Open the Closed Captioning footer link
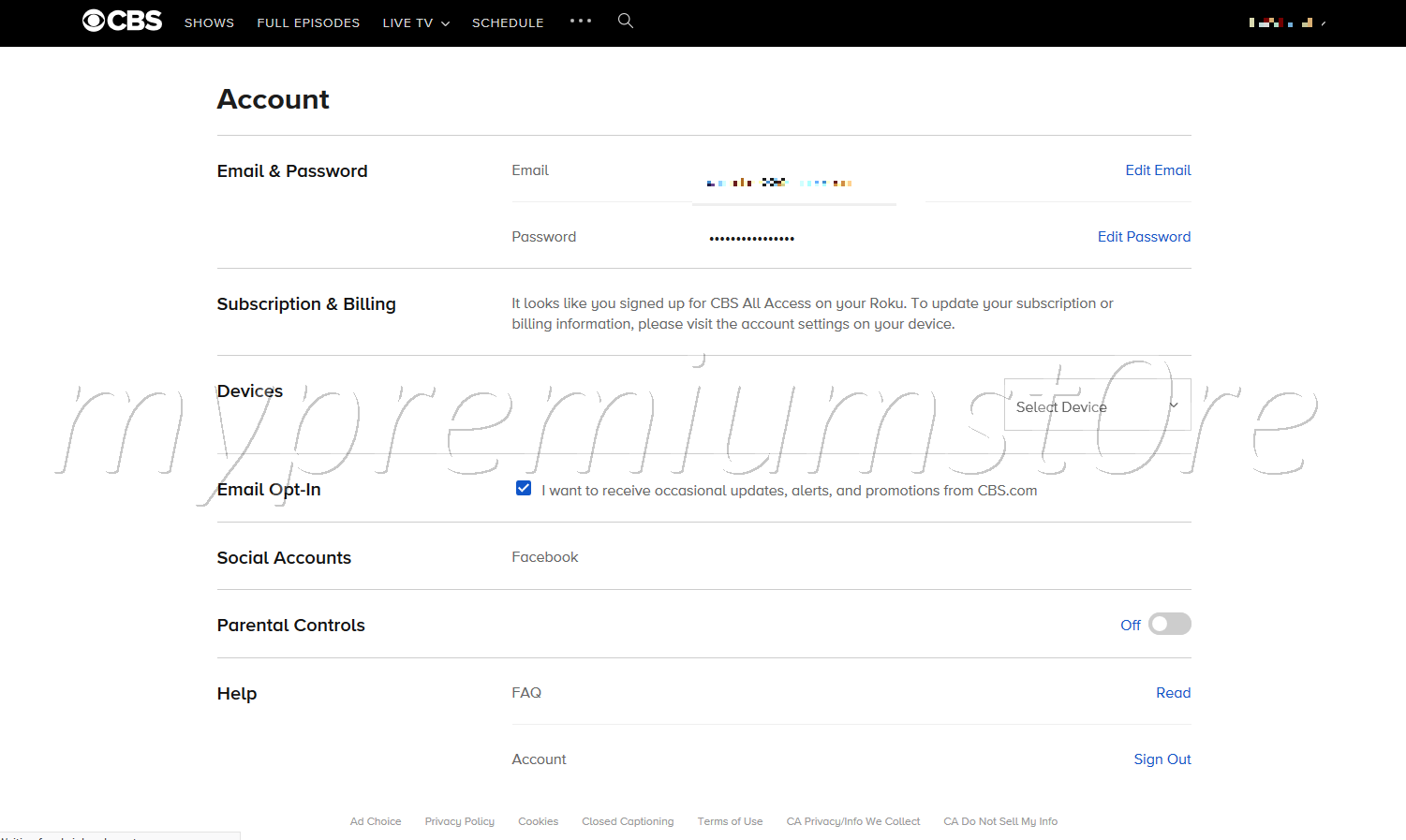1406x840 pixels. pos(628,821)
